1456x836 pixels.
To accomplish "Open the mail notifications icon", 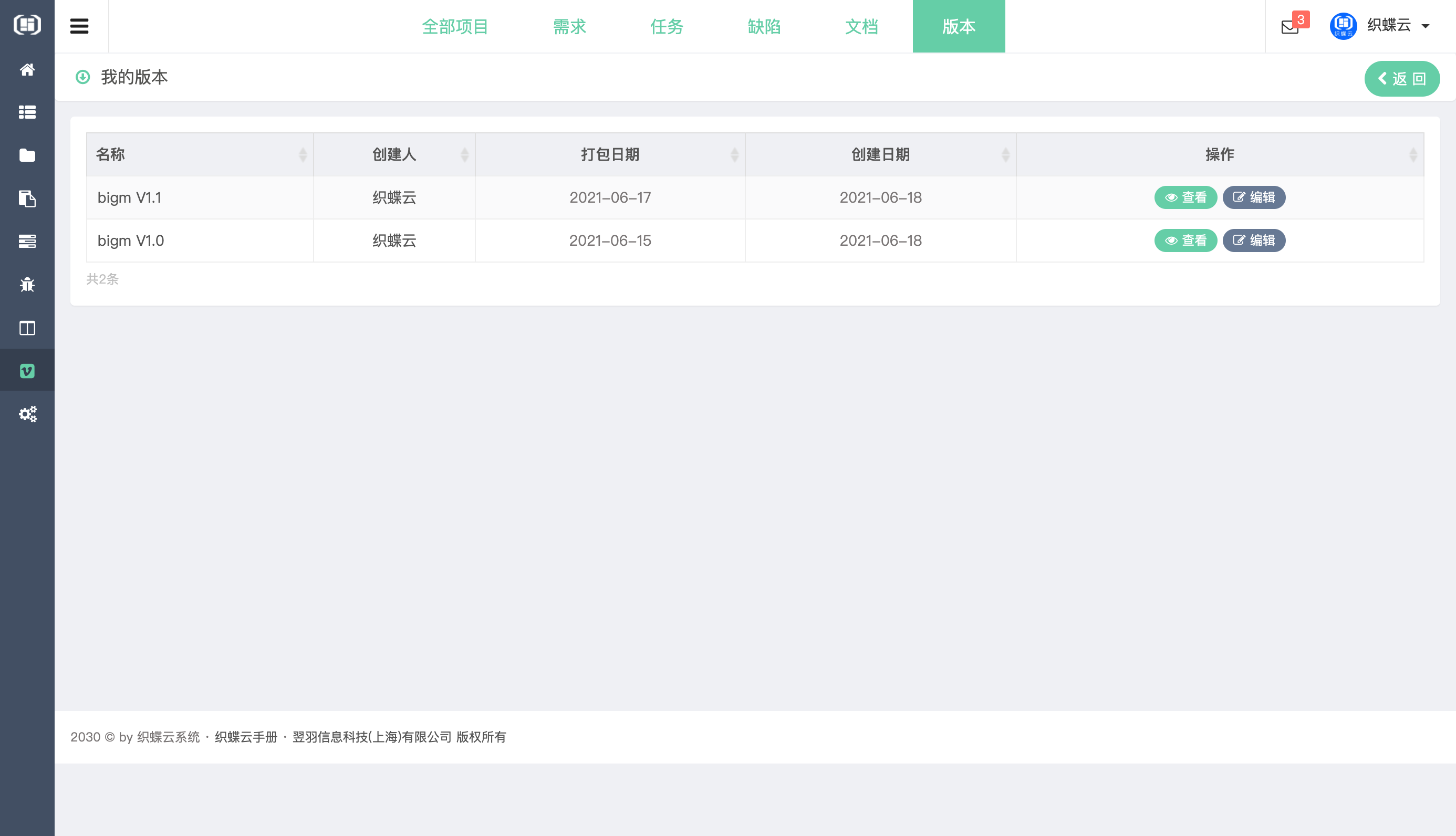I will [1290, 26].
